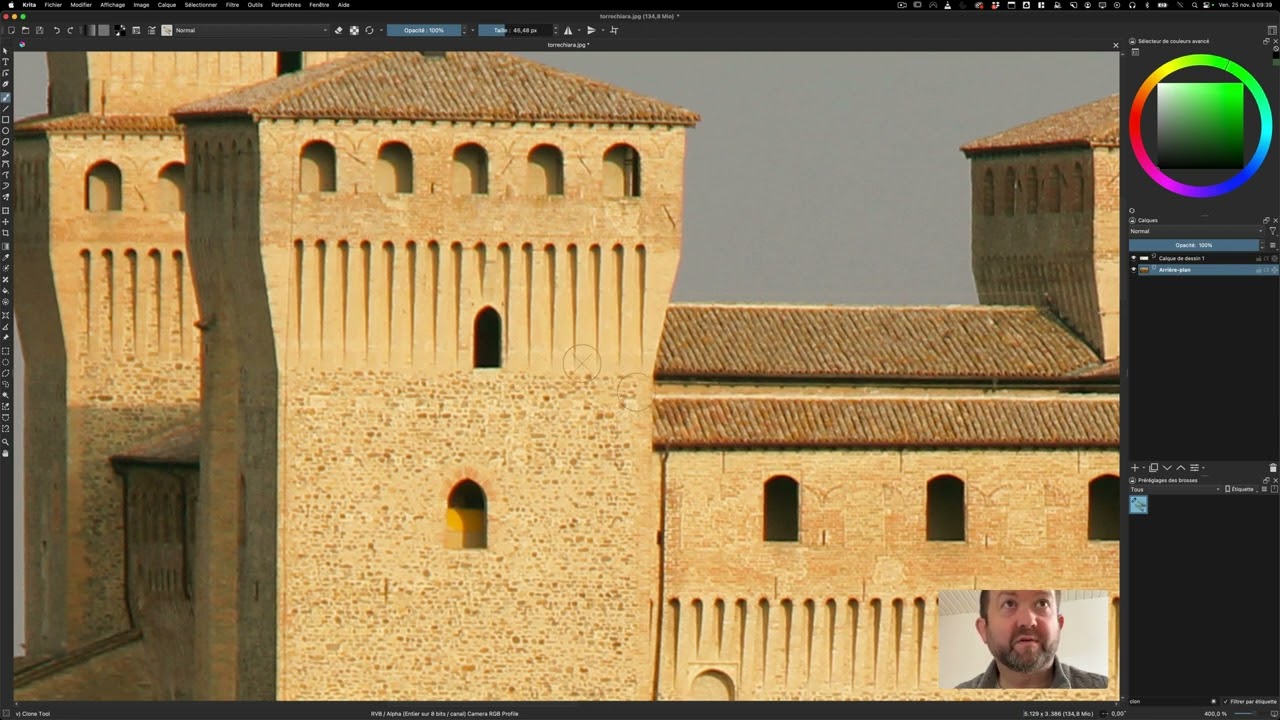Select the Rectangle shape tool
Screen dimensions: 1280x720
pos(6,120)
